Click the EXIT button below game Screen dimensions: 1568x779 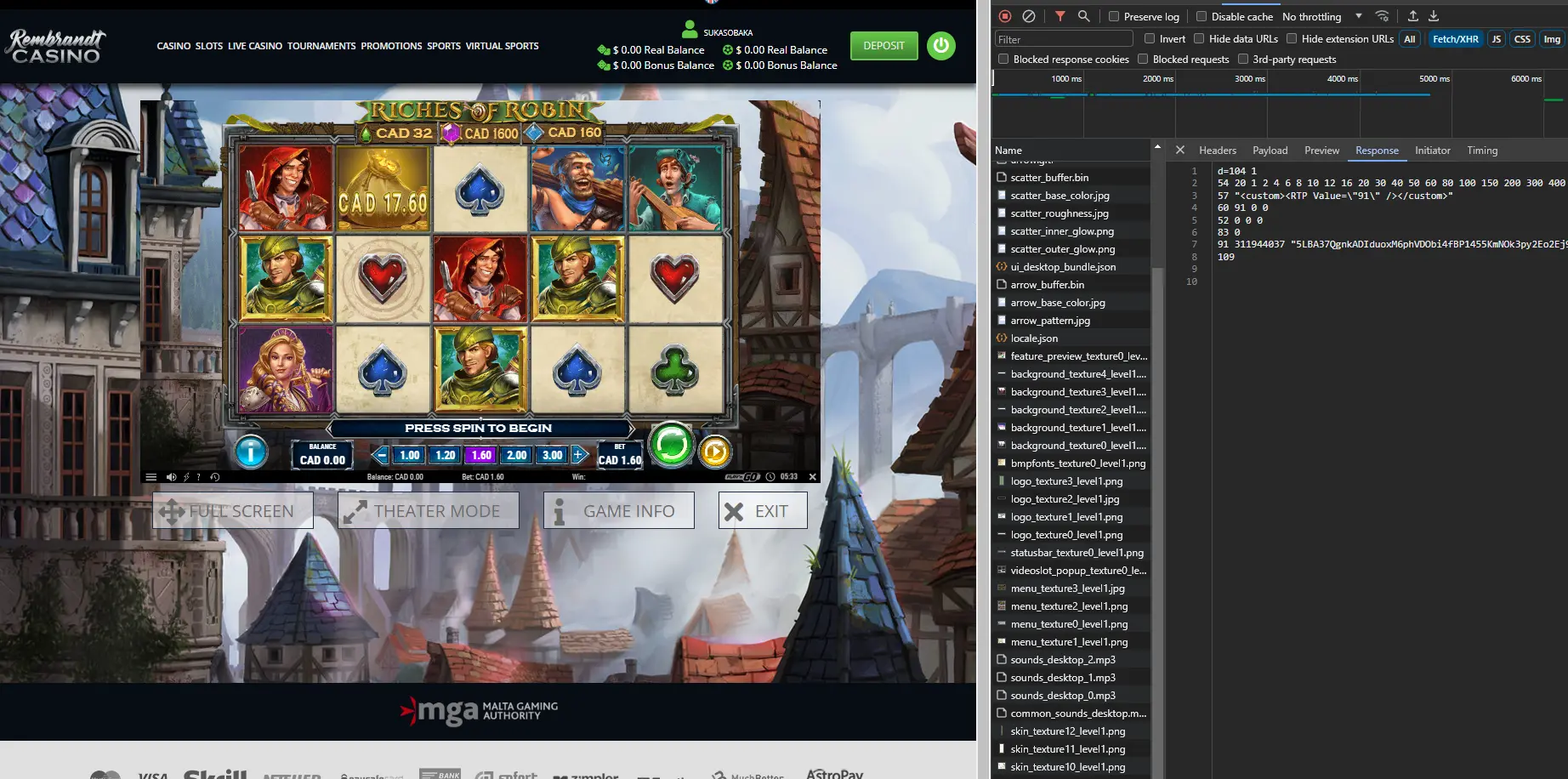point(763,510)
